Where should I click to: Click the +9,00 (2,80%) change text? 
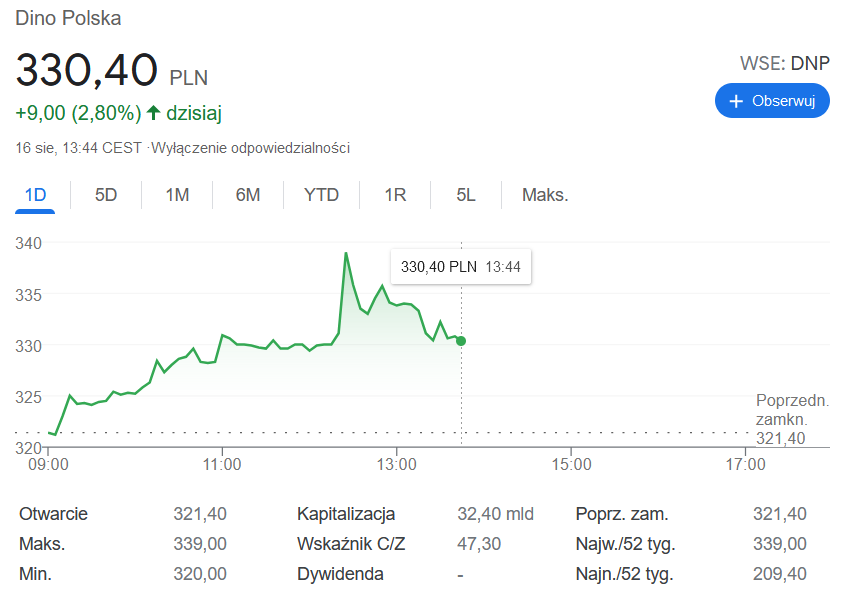[x=78, y=113]
